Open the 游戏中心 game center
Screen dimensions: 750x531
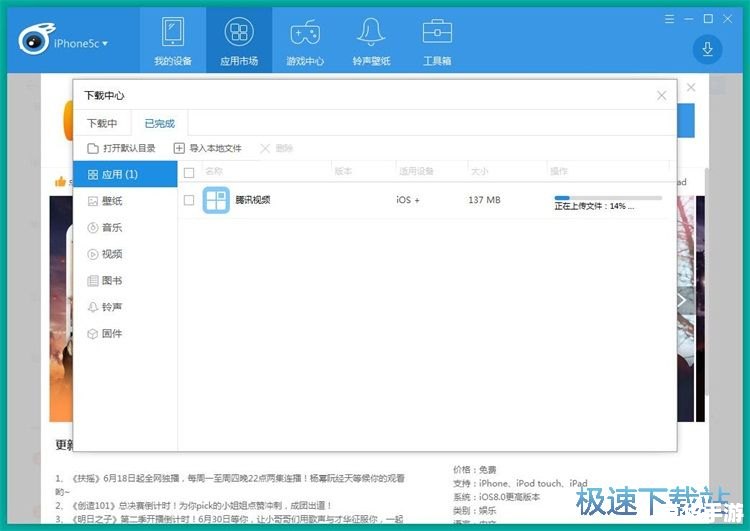pos(305,41)
